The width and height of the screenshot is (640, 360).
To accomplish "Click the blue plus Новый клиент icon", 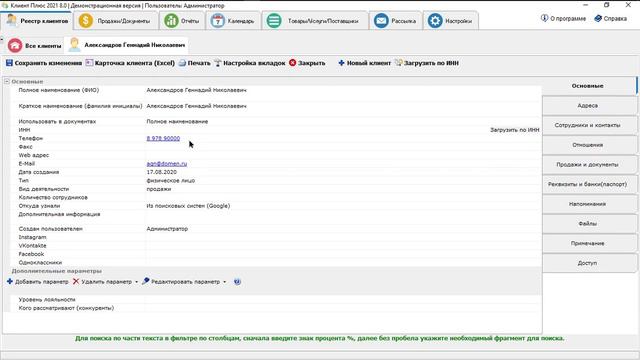I will click(x=341, y=63).
